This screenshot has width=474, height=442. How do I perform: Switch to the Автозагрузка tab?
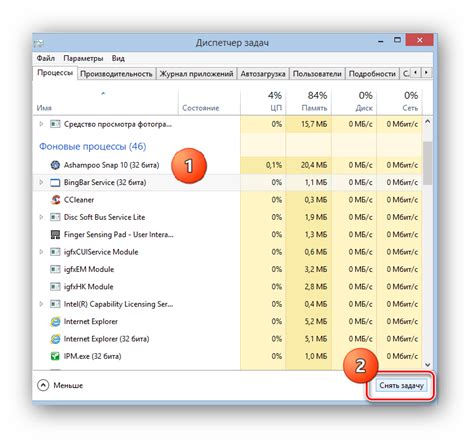263,74
